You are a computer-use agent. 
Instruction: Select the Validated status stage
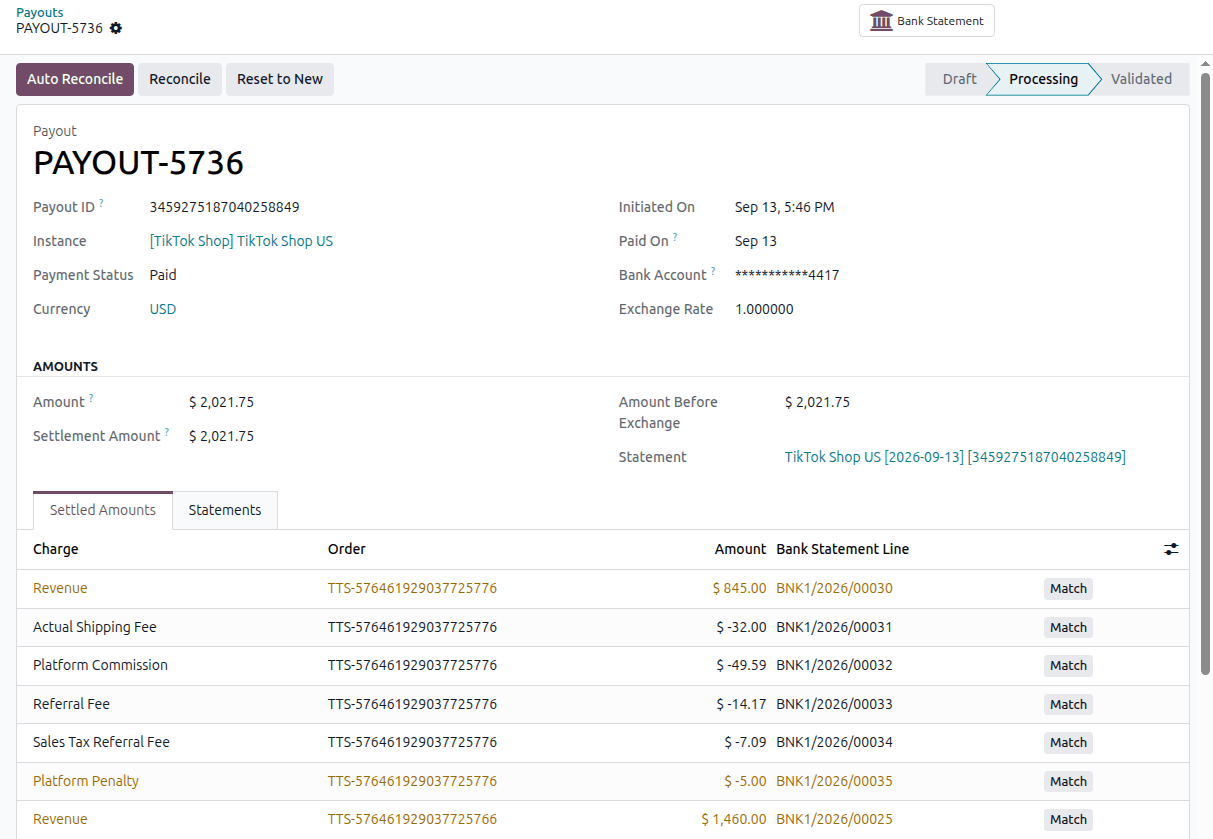(x=1141, y=79)
